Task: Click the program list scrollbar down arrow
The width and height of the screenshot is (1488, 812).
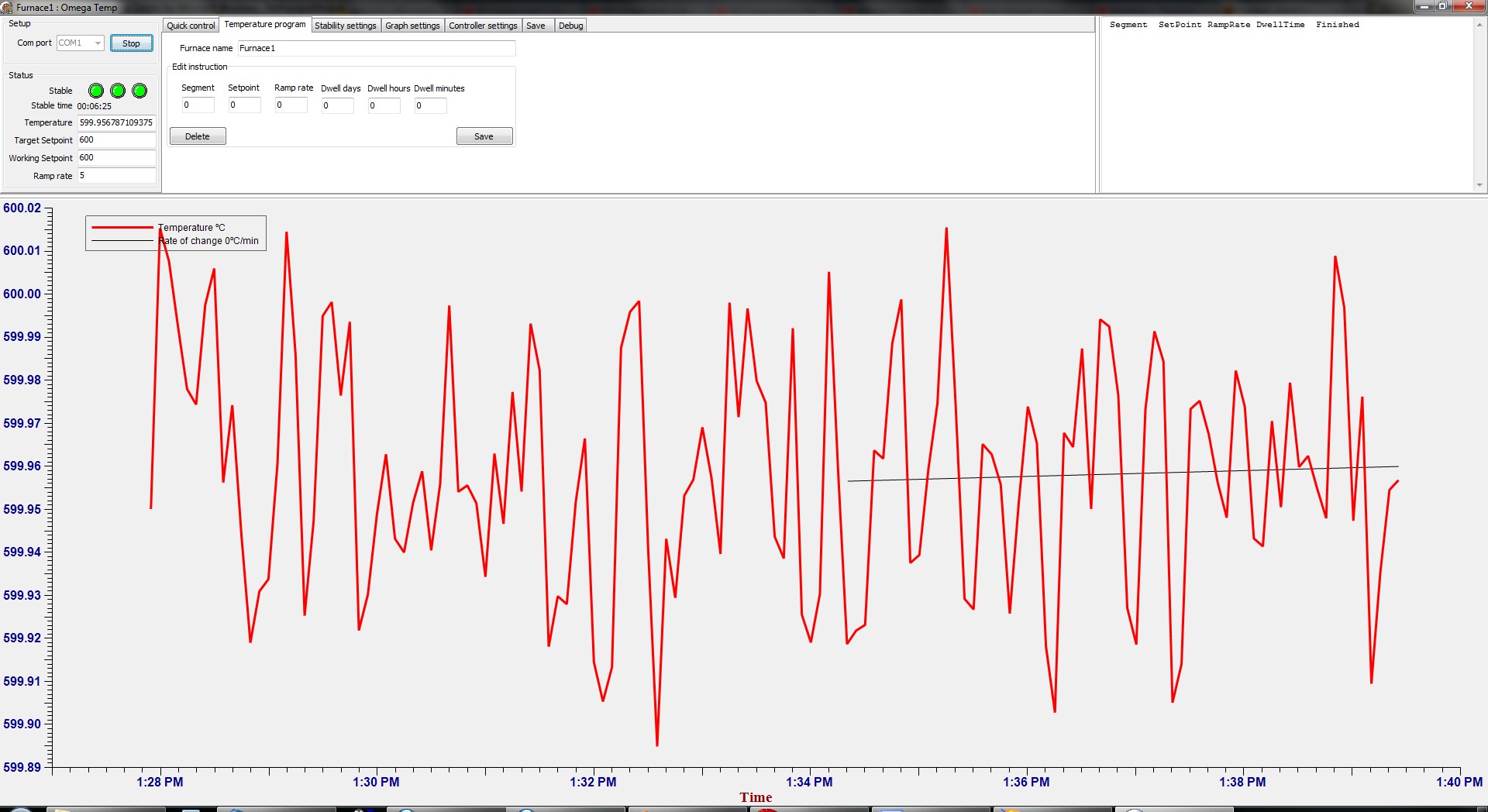Action: [1479, 185]
